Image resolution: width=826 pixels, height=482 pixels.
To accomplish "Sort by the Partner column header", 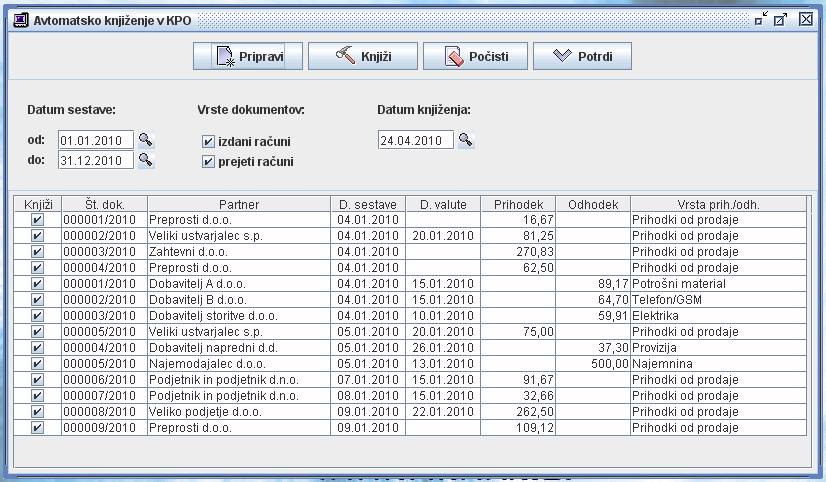I will (239, 205).
